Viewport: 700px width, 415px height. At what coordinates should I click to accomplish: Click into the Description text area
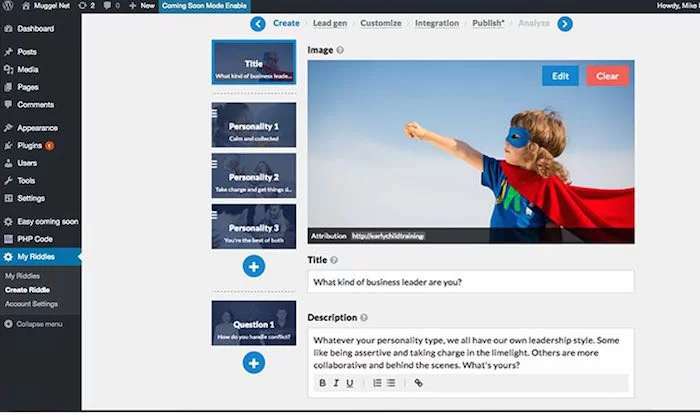[x=471, y=353]
